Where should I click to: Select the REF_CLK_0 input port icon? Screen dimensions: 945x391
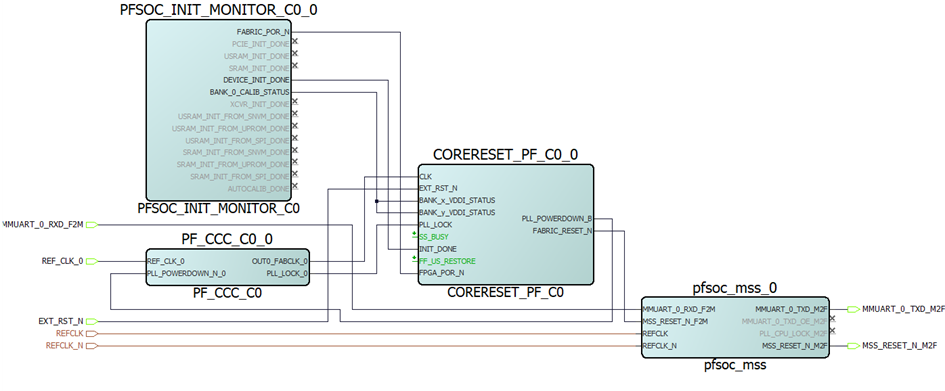[x=92, y=261]
